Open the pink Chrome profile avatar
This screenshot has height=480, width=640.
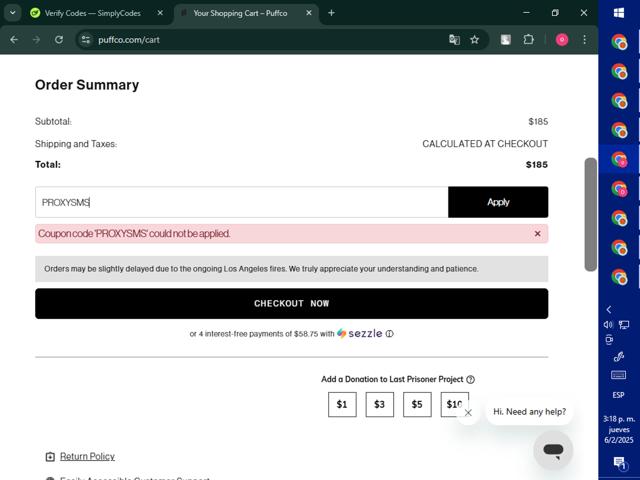(562, 40)
